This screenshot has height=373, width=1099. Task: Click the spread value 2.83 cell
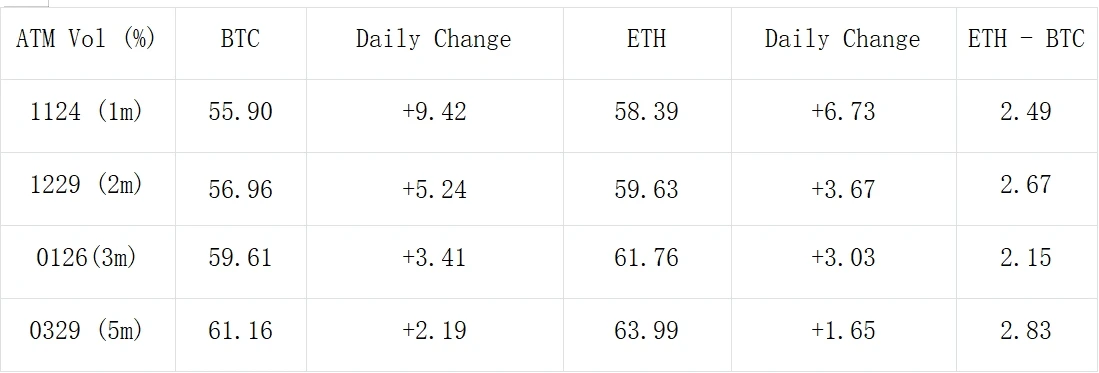[x=1028, y=335]
